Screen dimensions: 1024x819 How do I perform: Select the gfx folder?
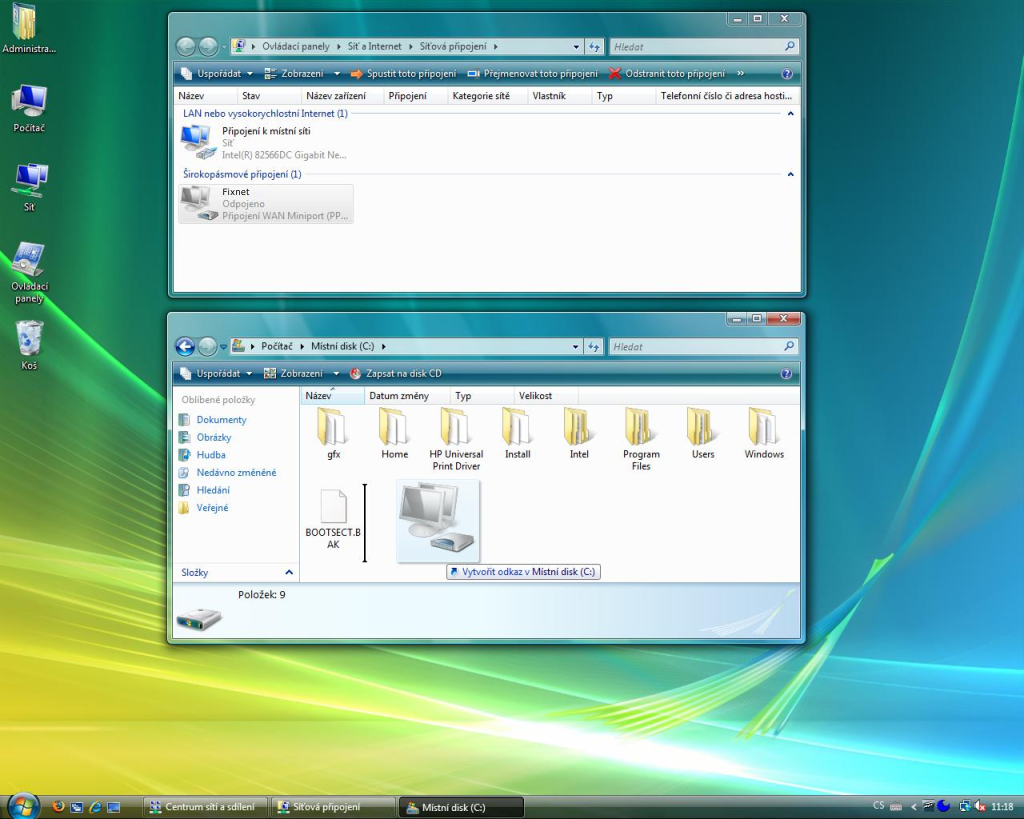pos(333,434)
